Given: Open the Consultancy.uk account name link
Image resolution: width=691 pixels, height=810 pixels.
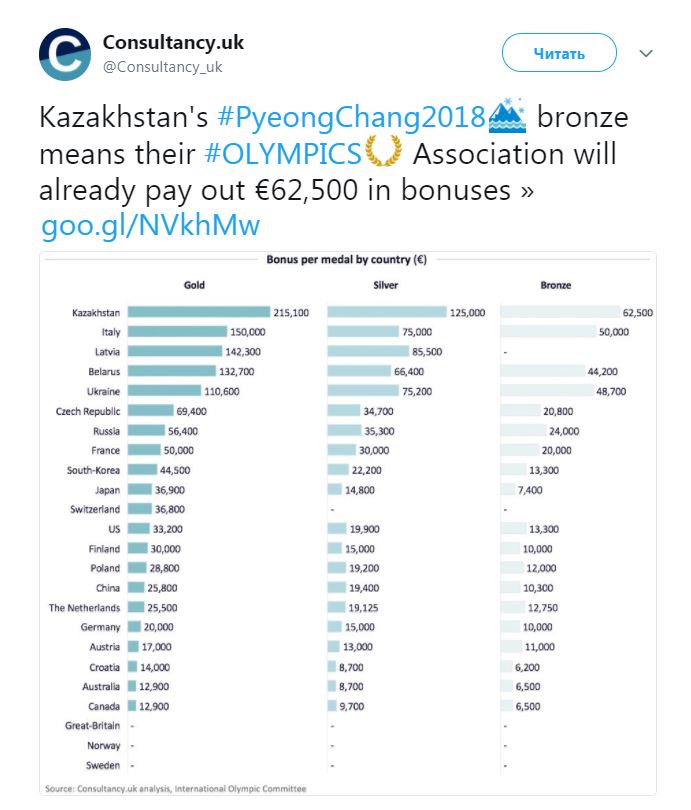Looking at the screenshot, I should click(x=173, y=43).
